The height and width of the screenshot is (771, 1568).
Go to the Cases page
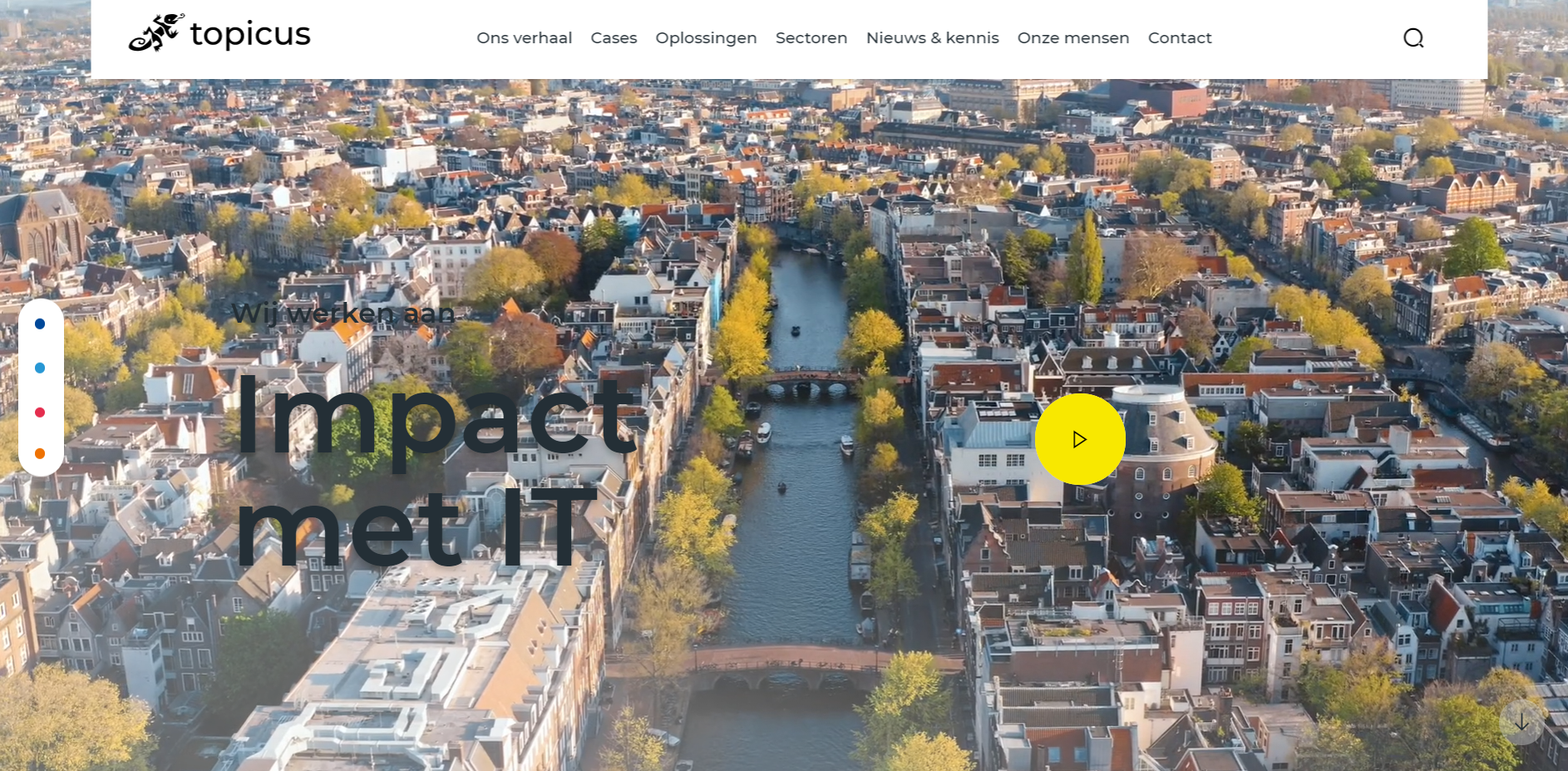point(614,38)
